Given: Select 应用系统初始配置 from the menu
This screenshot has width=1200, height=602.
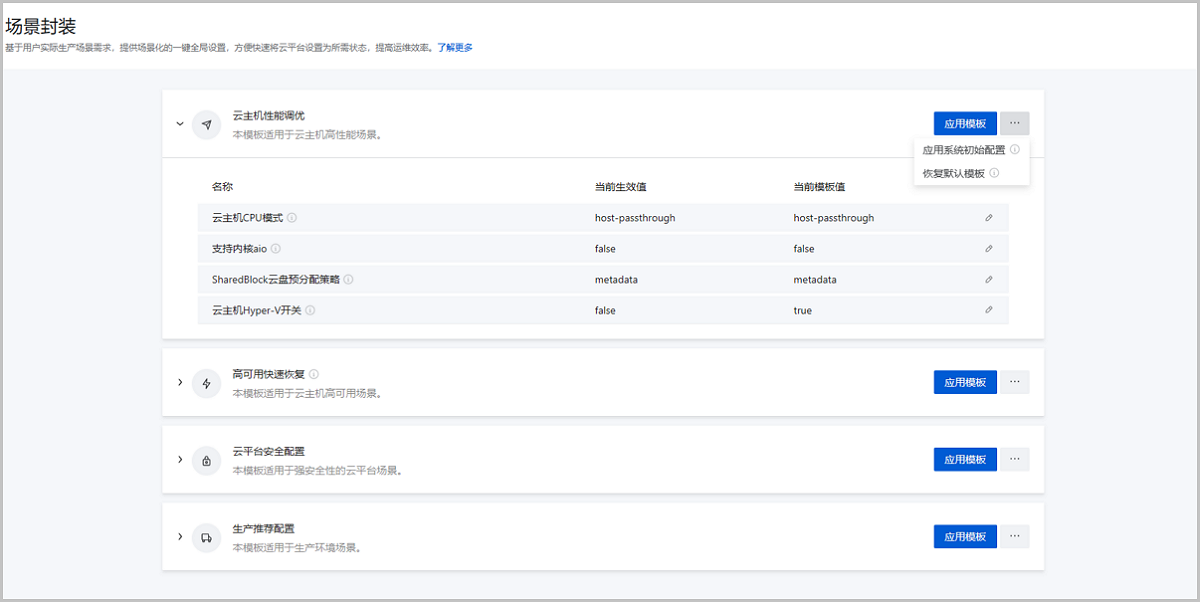Looking at the screenshot, I should click(x=963, y=150).
